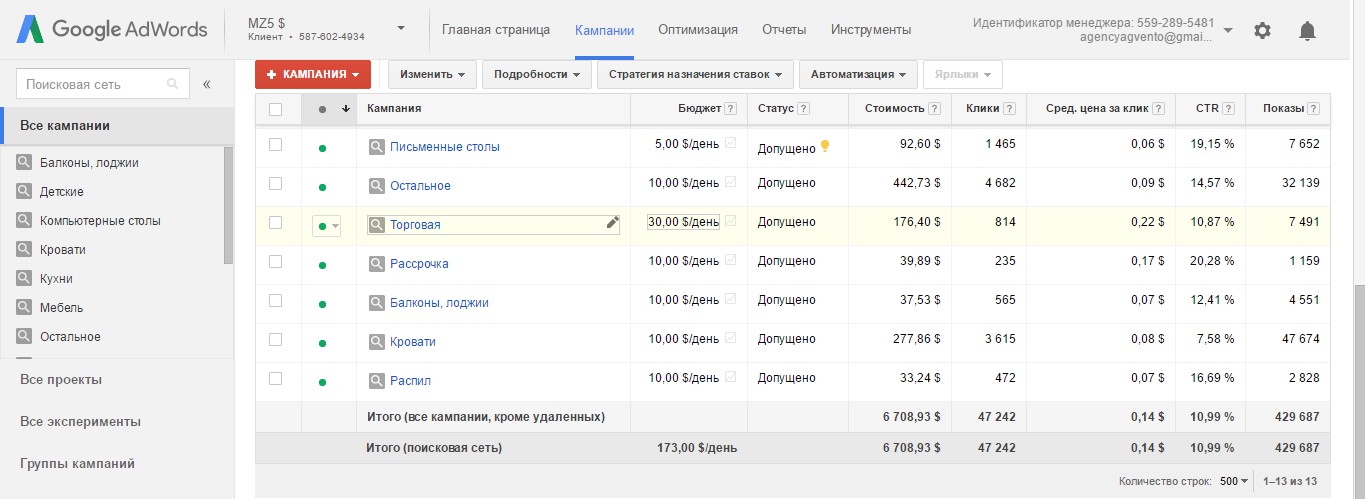Click the red + КАМПАНИЯ button
The width and height of the screenshot is (1365, 499).
coord(313,74)
